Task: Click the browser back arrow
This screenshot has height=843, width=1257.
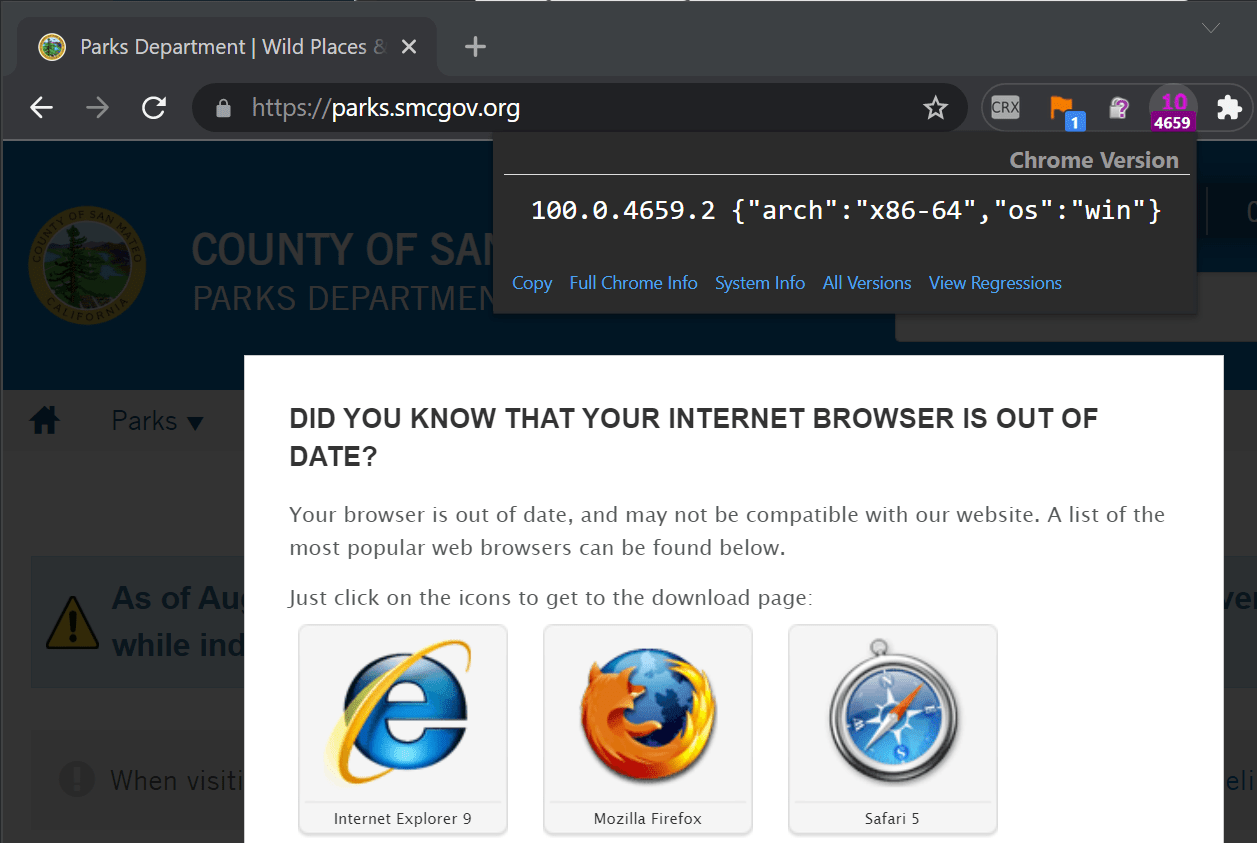Action: point(41,107)
